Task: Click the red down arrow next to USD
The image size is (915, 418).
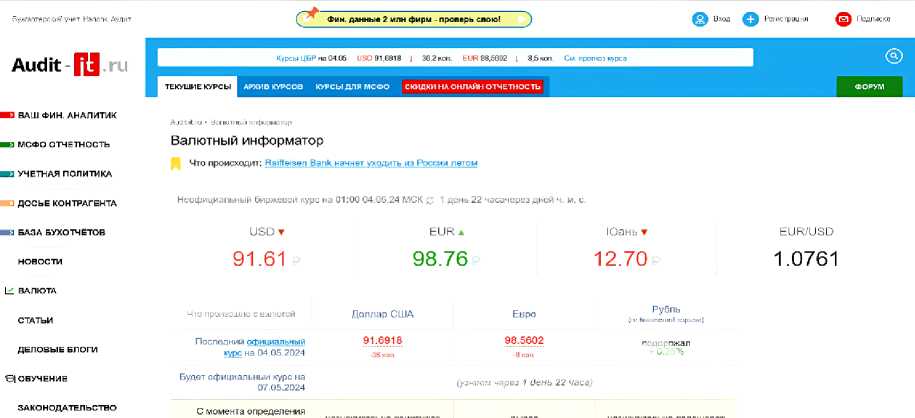Action: [x=281, y=232]
